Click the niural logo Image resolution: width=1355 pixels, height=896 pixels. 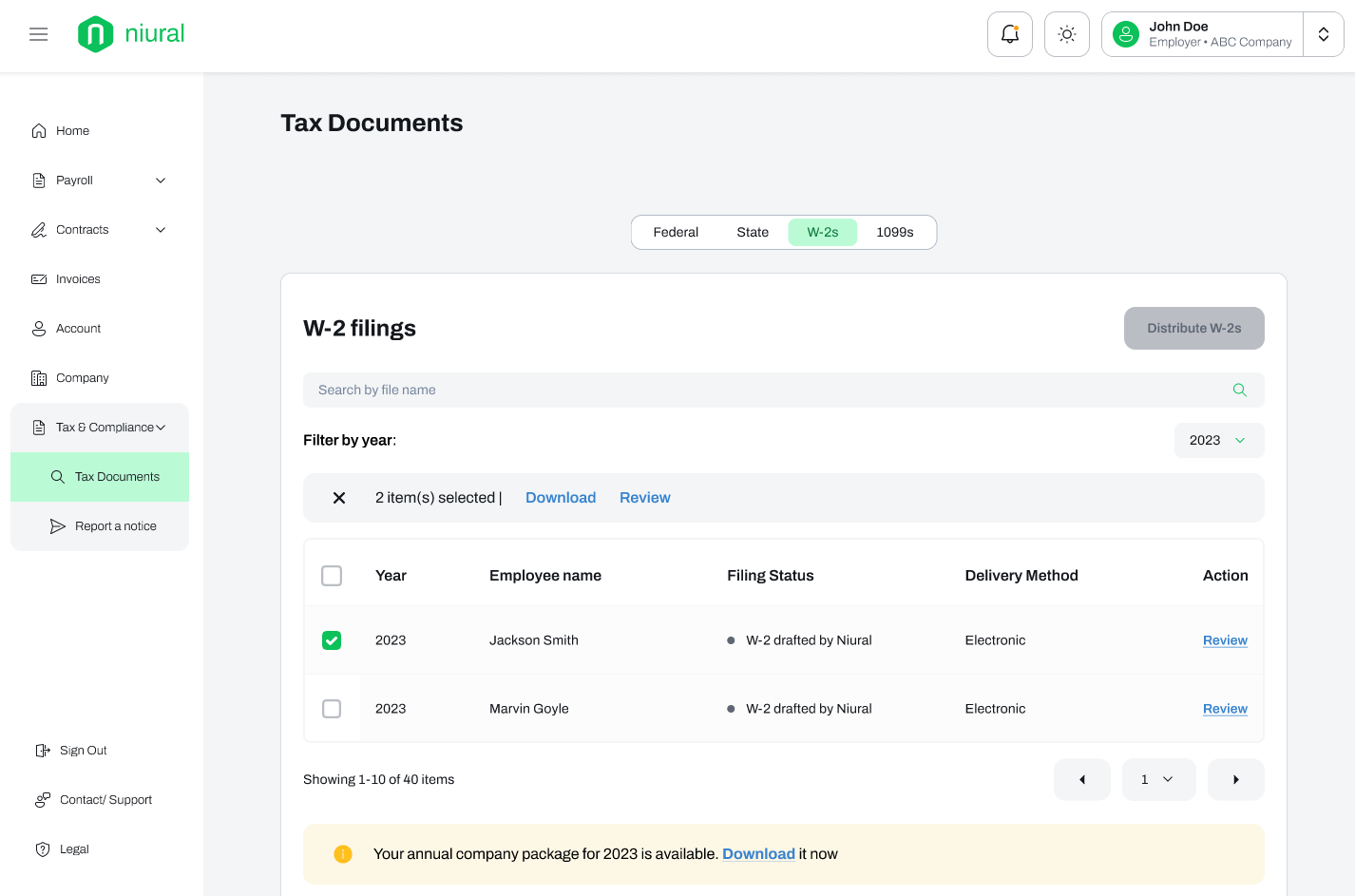point(131,34)
